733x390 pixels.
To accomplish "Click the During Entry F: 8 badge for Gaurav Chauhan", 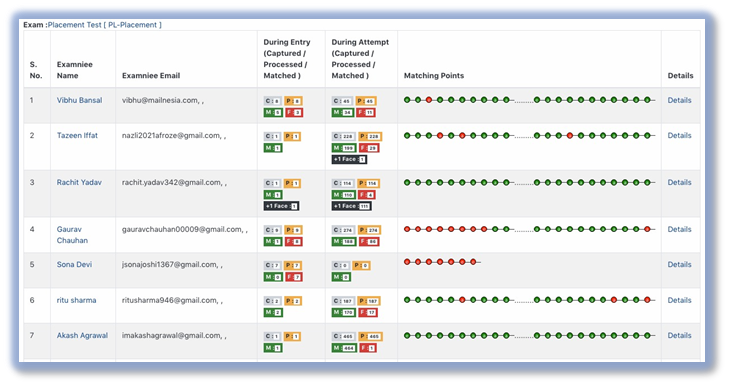I will 294,241.
